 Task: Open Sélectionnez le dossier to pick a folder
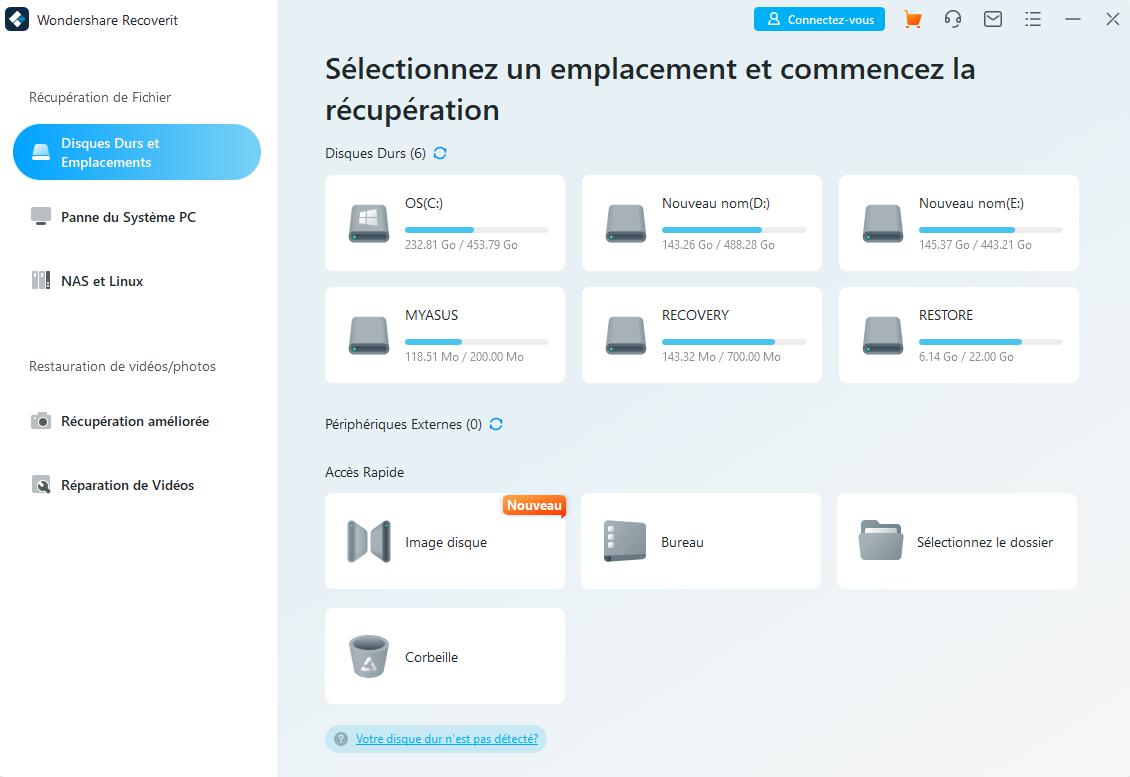(956, 541)
